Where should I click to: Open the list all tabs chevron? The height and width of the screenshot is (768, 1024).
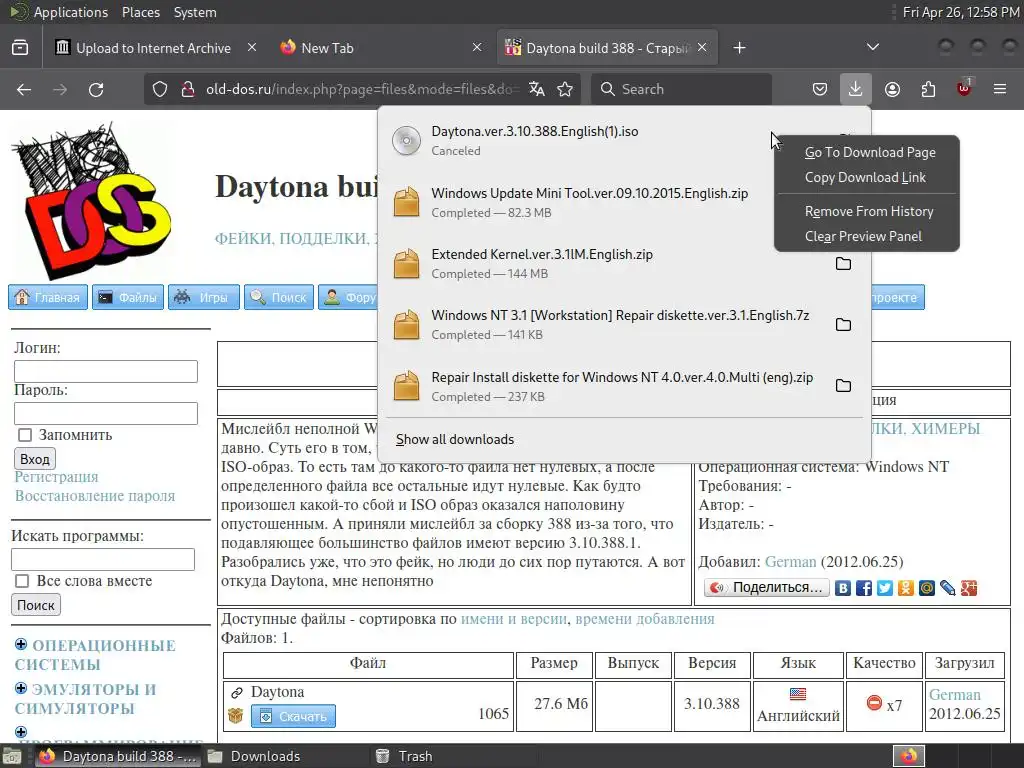pyautogui.click(x=872, y=47)
